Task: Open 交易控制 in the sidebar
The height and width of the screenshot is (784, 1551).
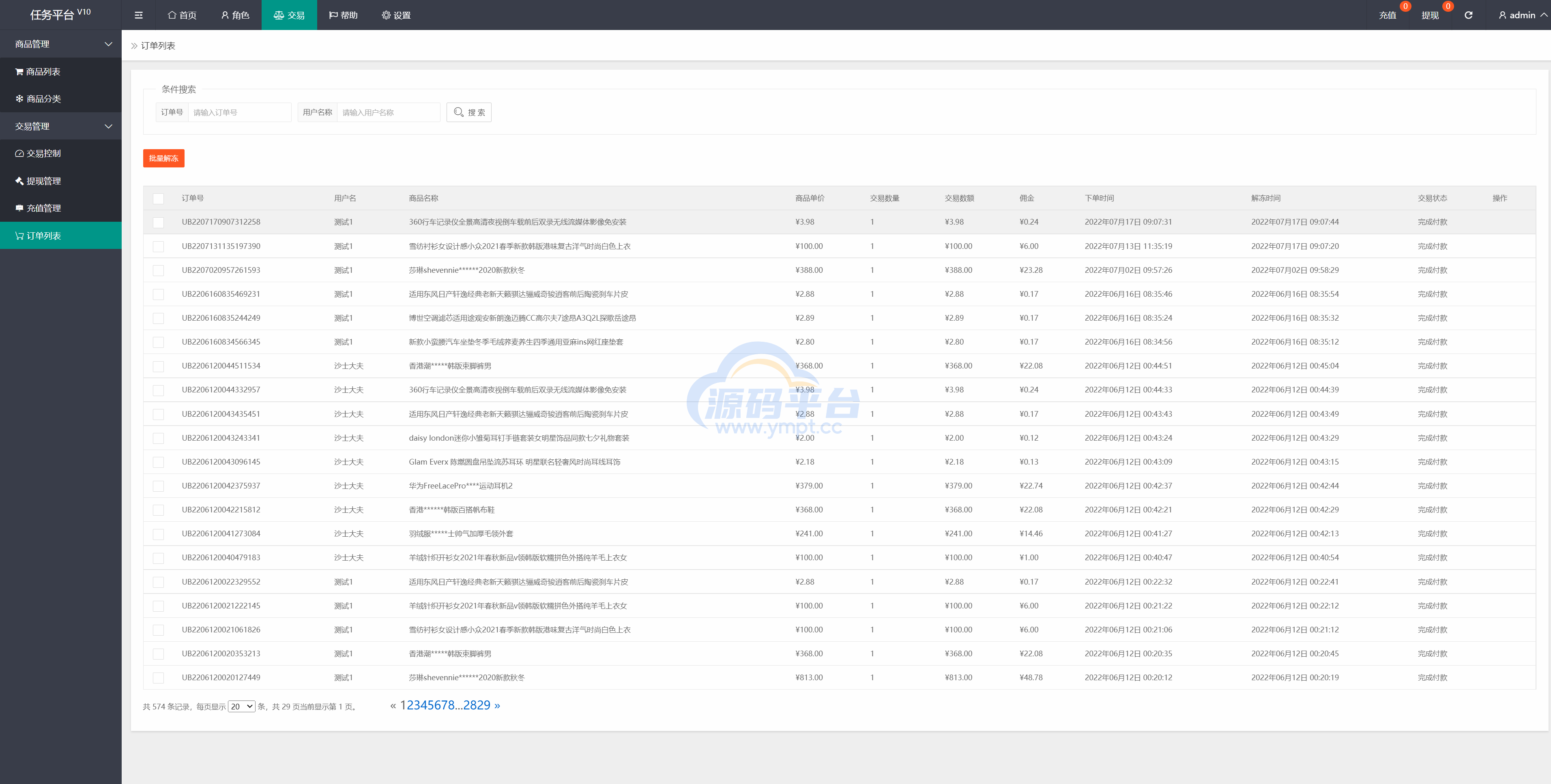Action: tap(61, 153)
